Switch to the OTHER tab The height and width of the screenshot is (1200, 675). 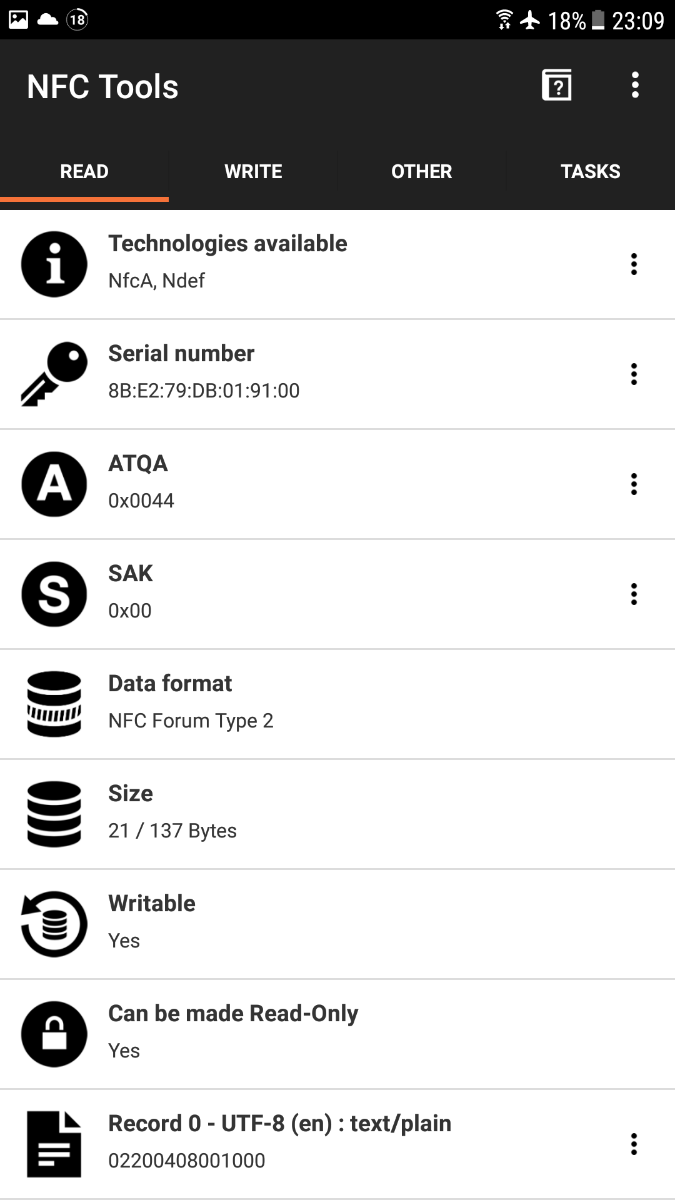tap(421, 171)
